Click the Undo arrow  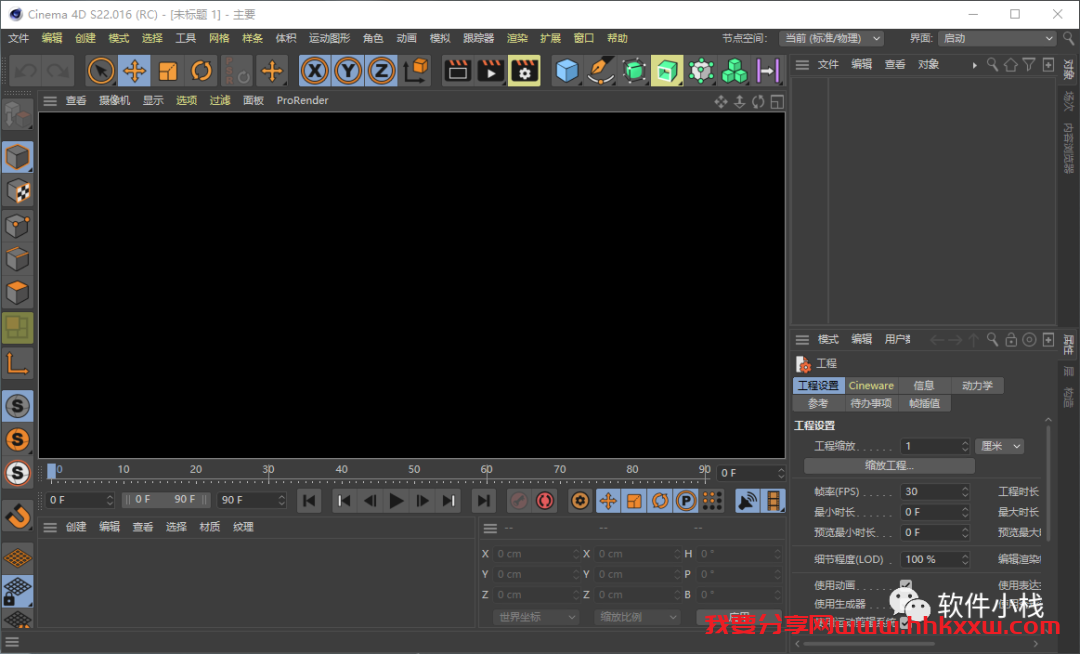point(25,71)
